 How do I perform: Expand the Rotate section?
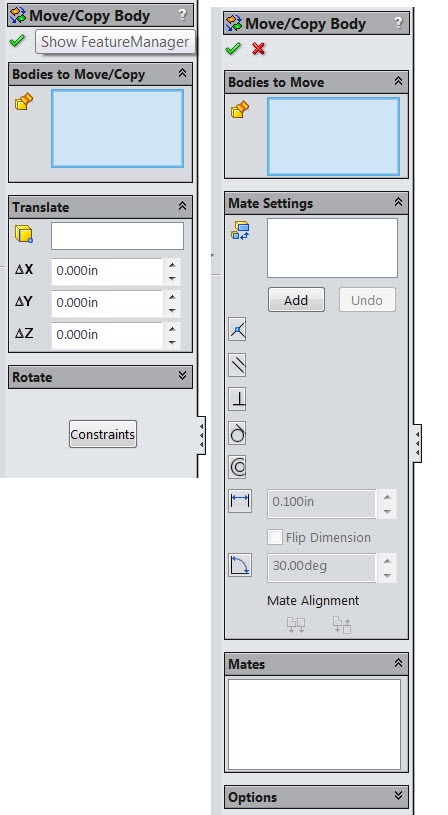182,376
